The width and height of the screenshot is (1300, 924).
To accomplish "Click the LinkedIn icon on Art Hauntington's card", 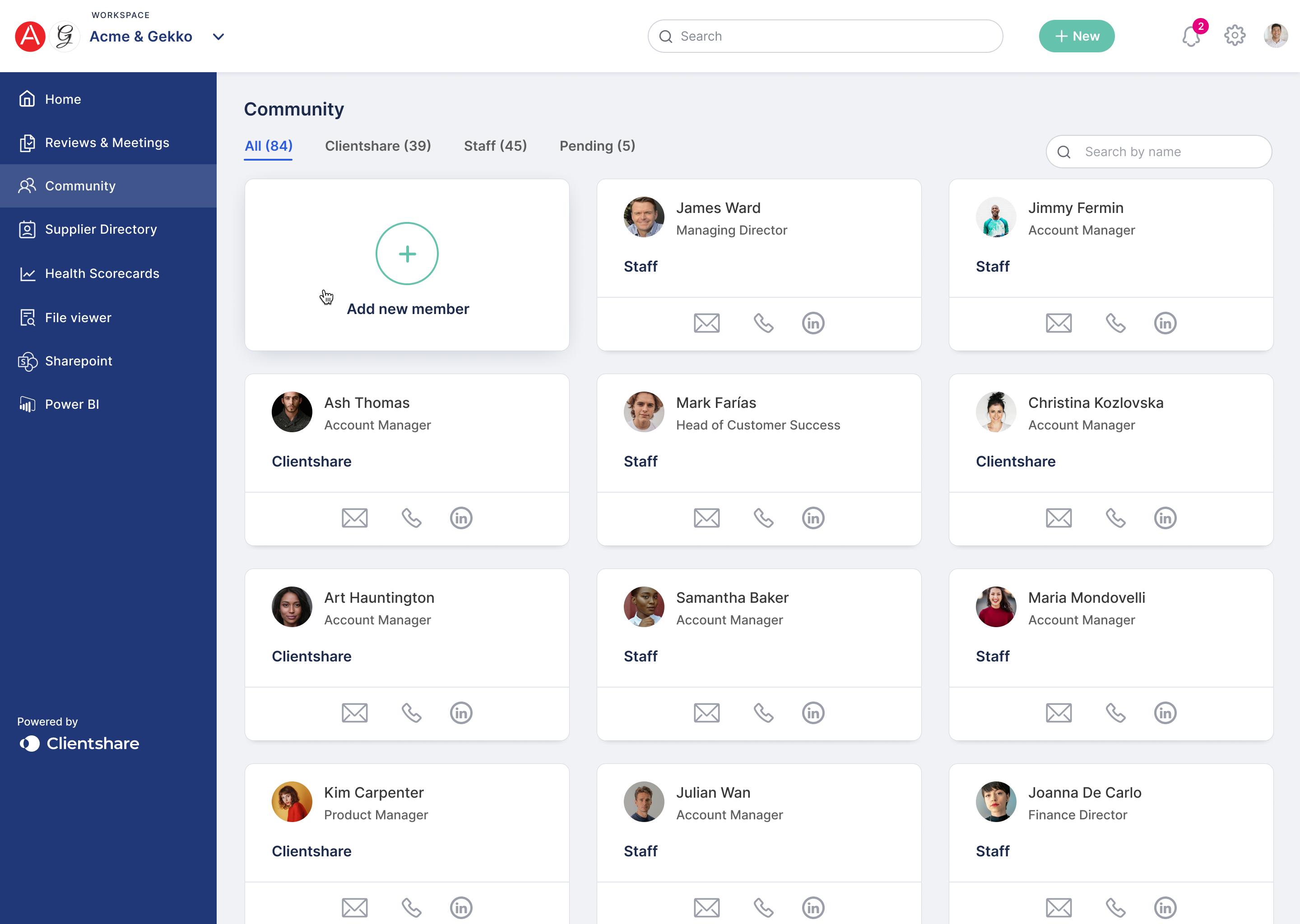I will point(460,712).
